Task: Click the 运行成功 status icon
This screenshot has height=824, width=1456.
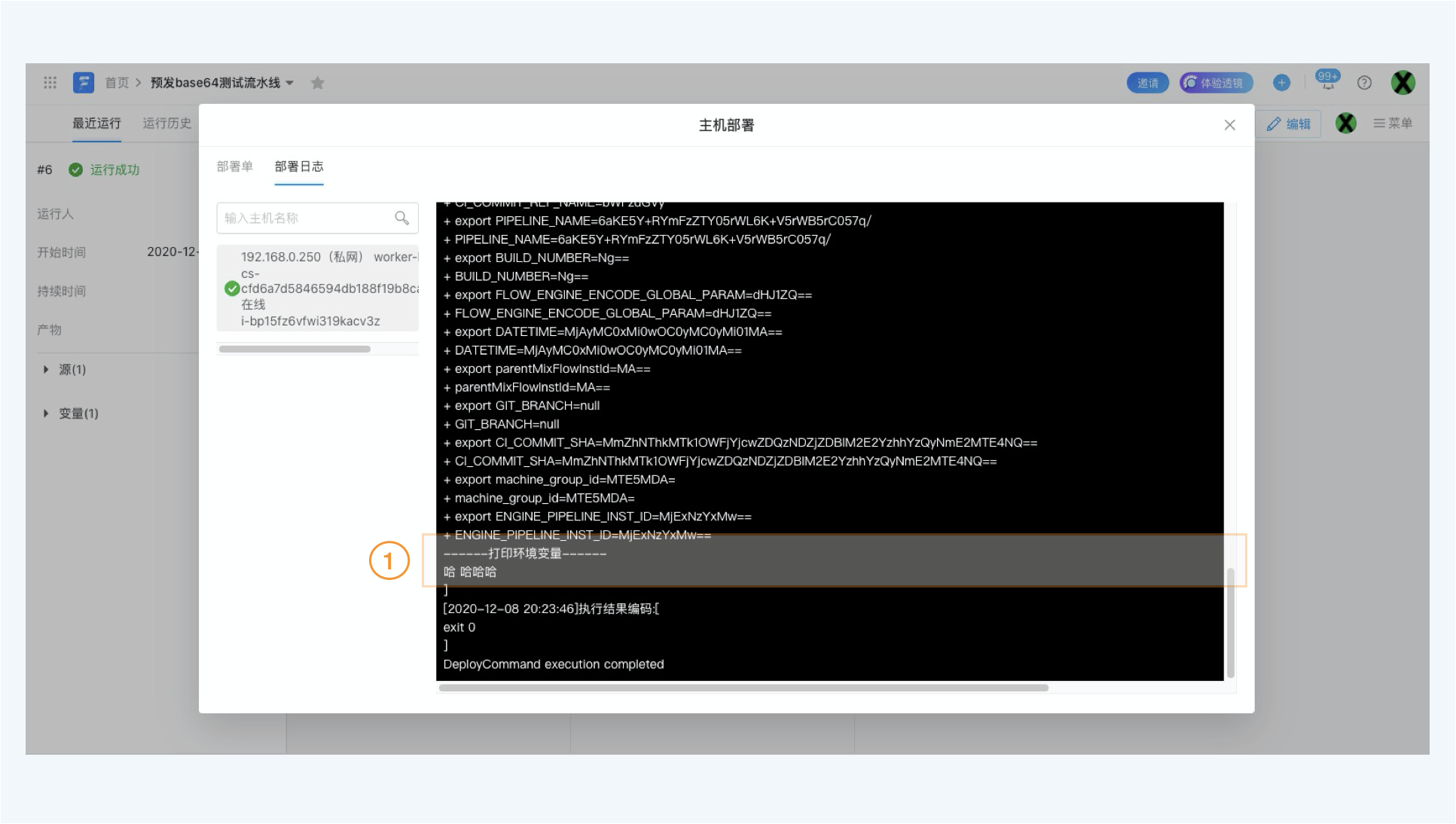Action: point(75,169)
